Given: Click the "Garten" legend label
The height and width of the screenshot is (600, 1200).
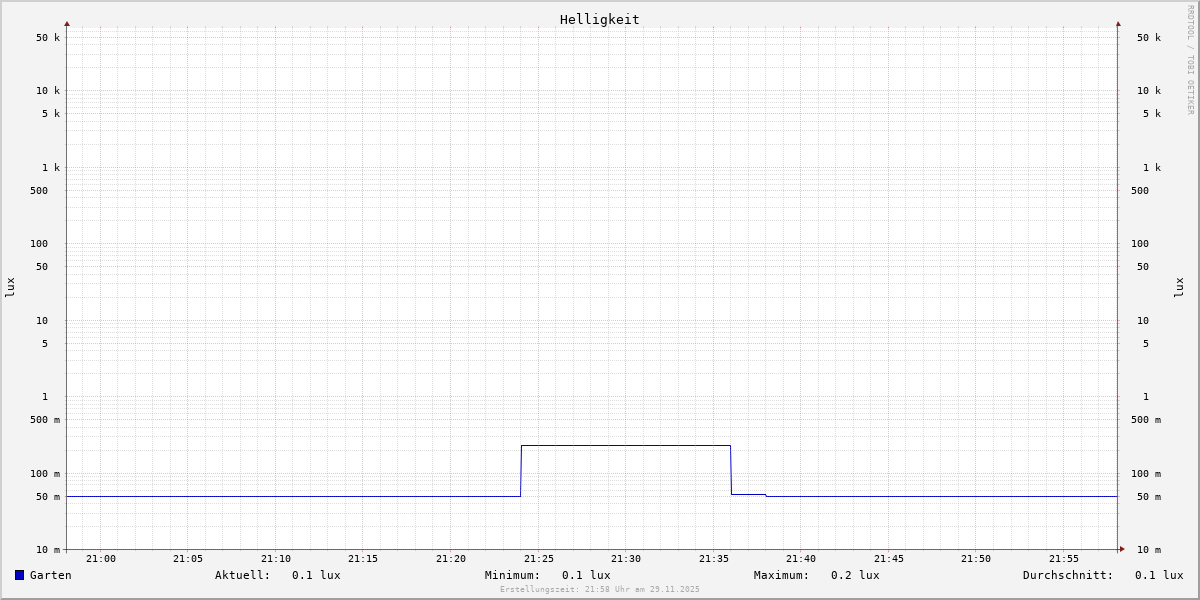Looking at the screenshot, I should point(51,575).
